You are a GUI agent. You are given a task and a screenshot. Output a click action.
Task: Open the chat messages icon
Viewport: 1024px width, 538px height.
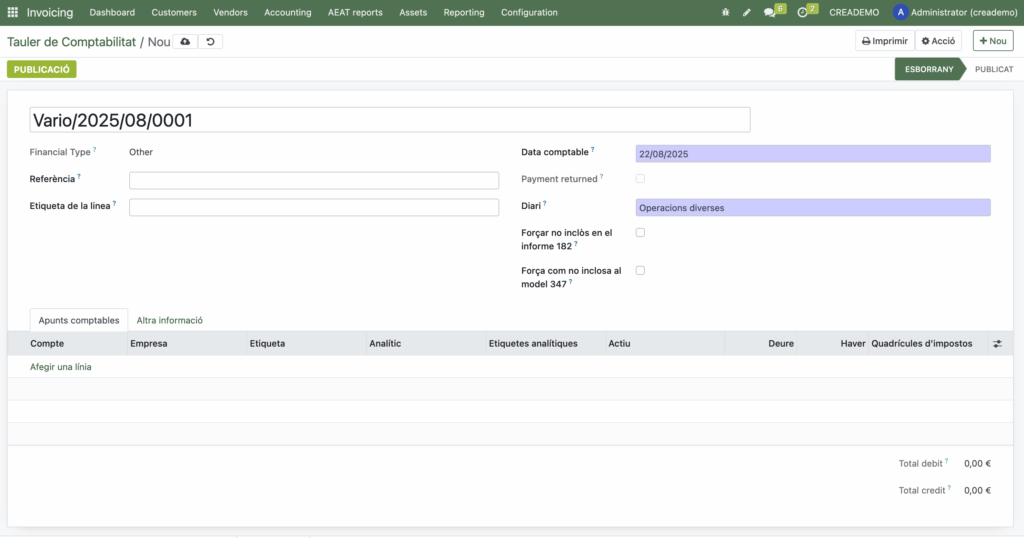(770, 13)
